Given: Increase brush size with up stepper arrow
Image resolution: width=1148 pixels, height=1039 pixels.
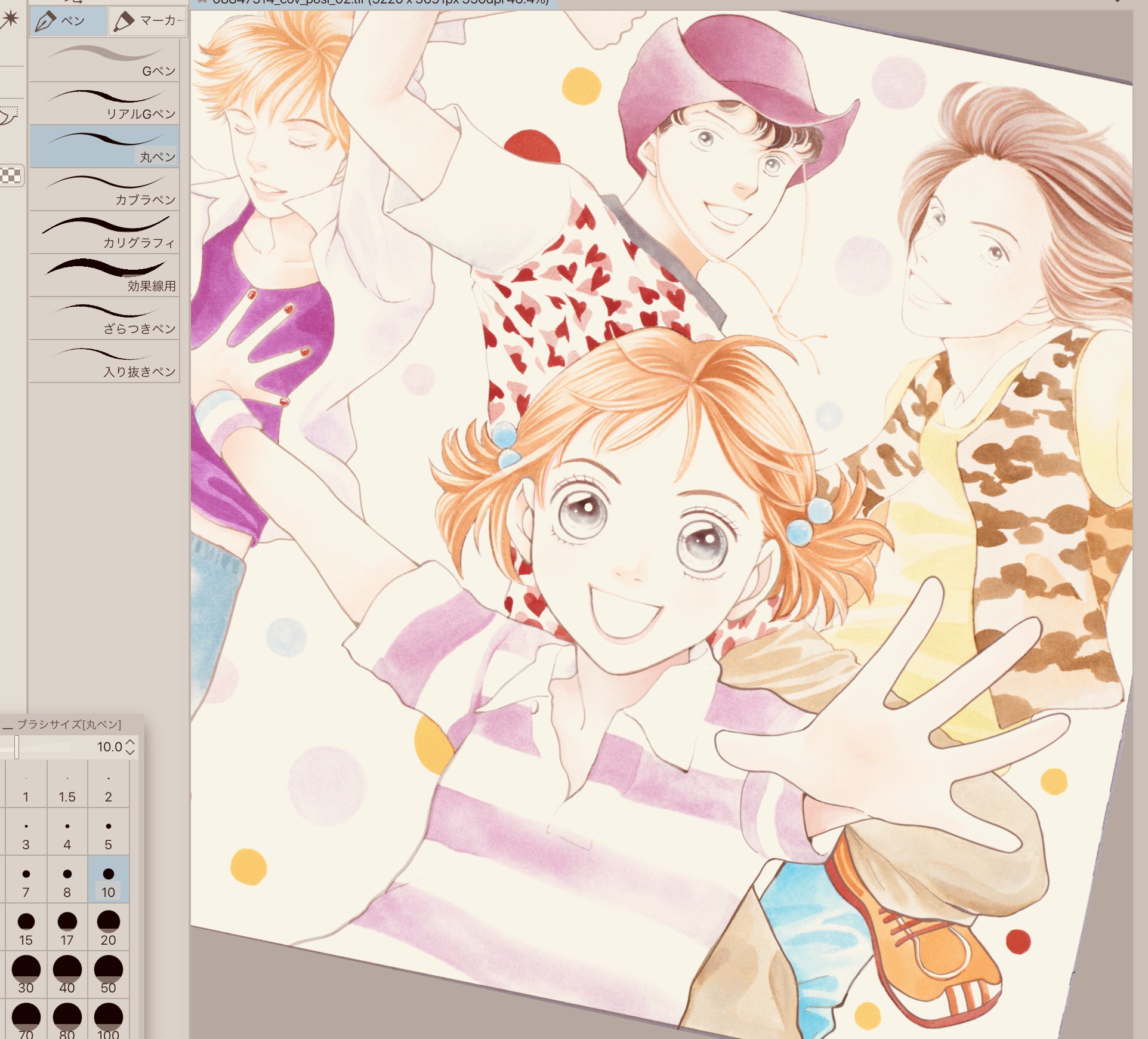Looking at the screenshot, I should 131,742.
